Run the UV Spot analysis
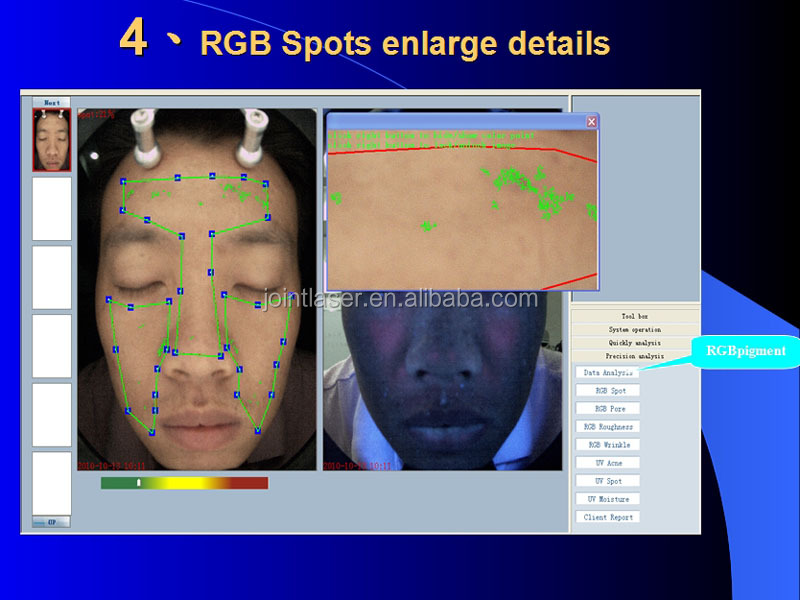The image size is (800, 600). (x=608, y=481)
